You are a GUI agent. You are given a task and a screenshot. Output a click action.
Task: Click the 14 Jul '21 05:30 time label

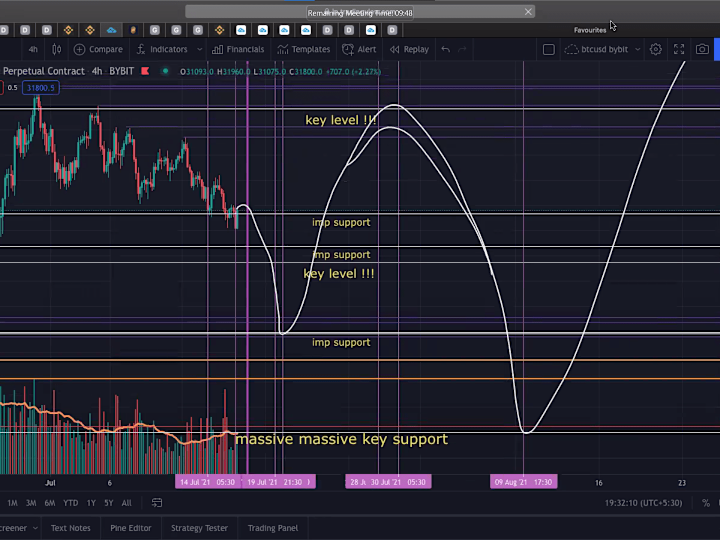pos(207,482)
